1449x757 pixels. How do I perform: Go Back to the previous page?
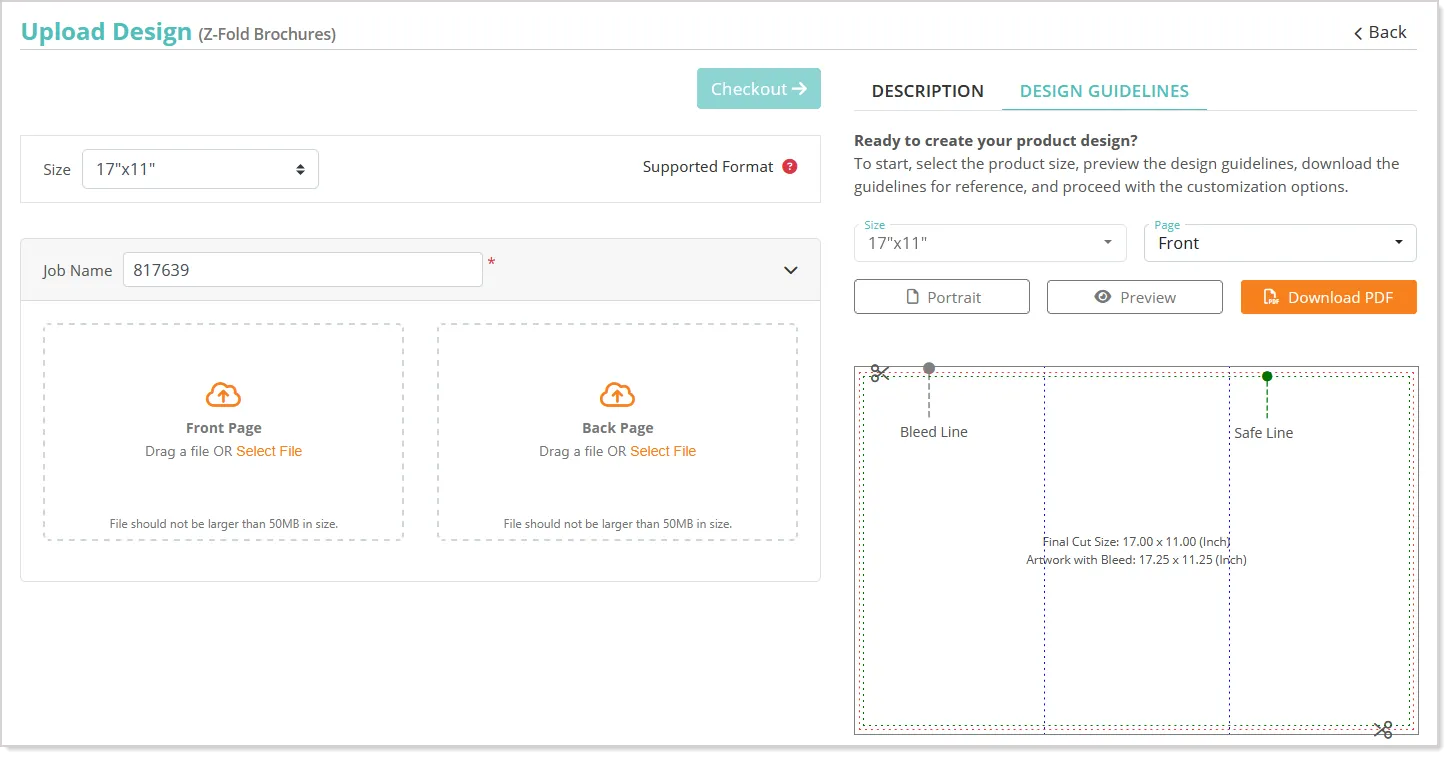[1380, 32]
